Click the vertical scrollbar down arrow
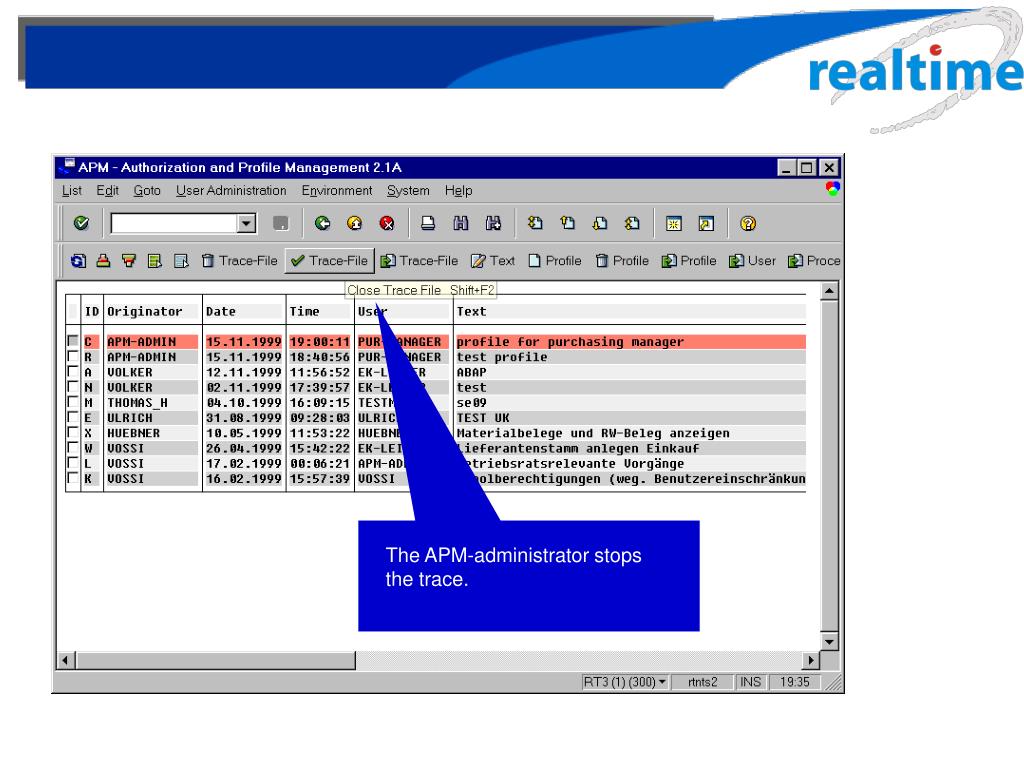This screenshot has height=768, width=1024. tap(829, 641)
